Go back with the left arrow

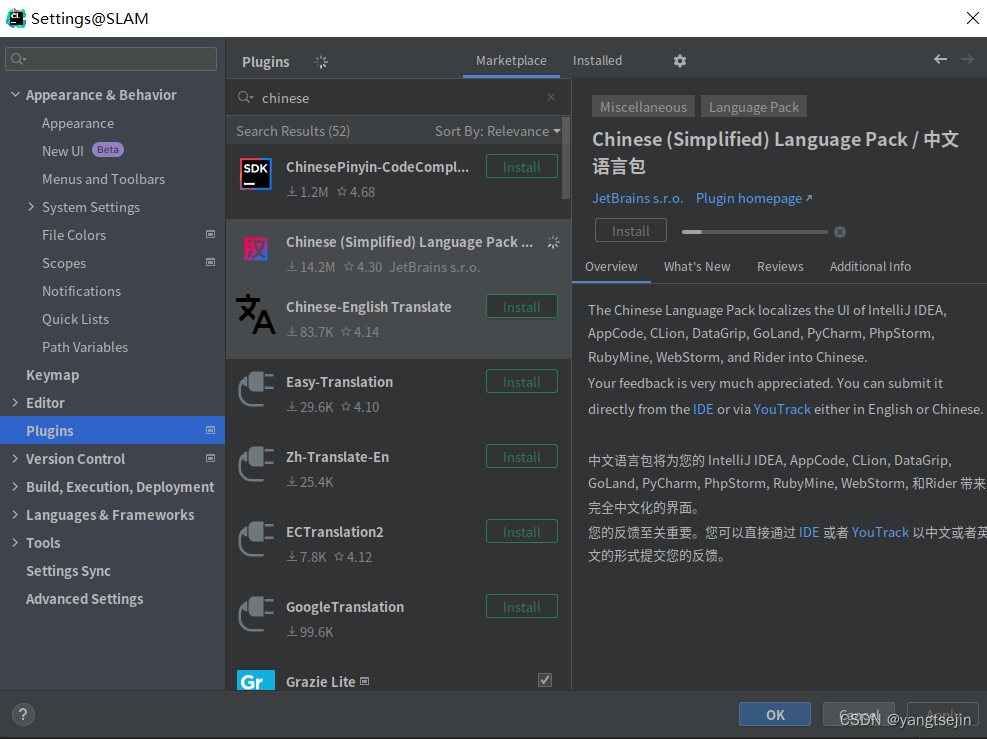coord(940,59)
